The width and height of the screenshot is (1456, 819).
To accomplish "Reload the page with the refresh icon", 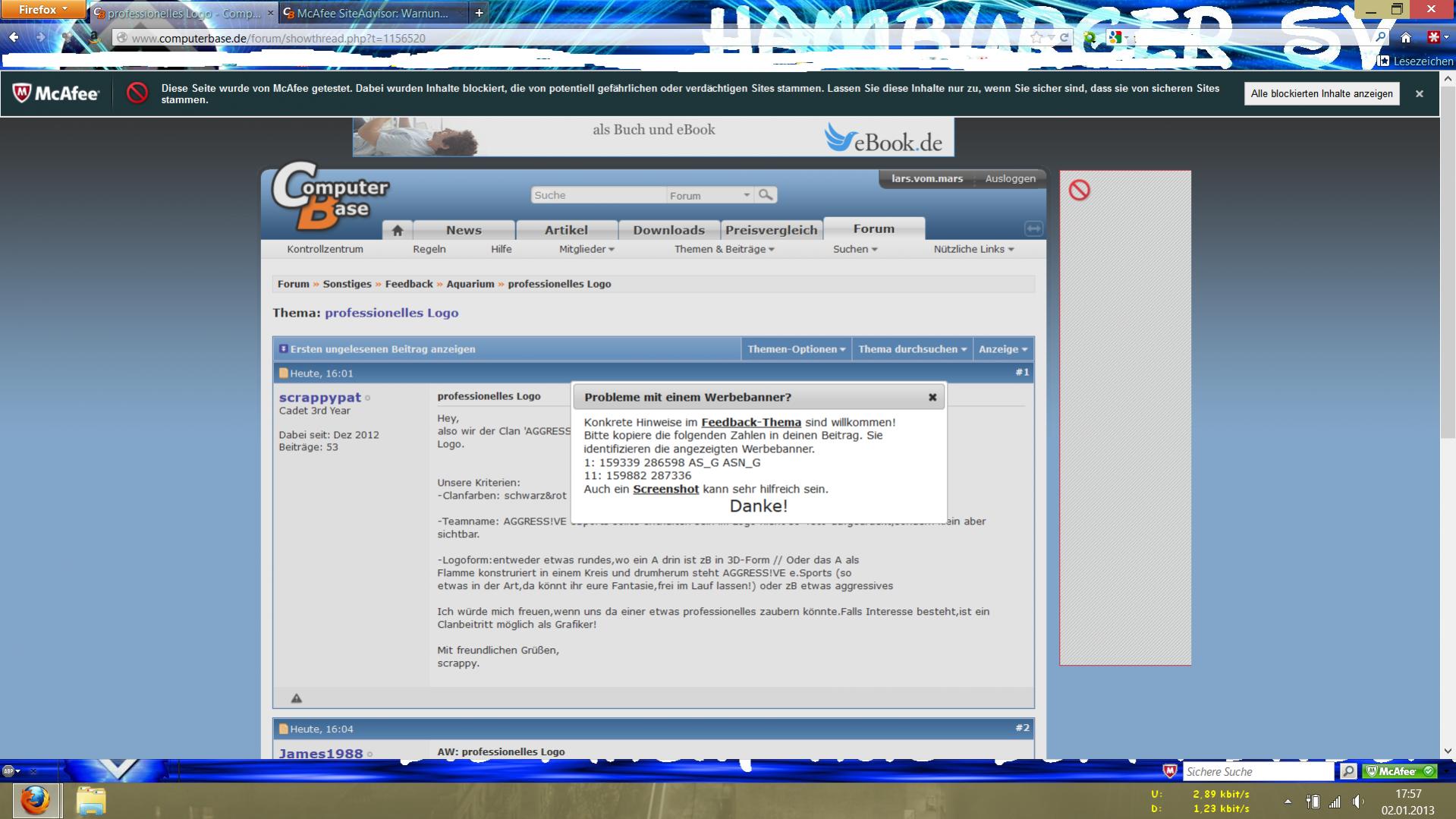I will click(1064, 37).
